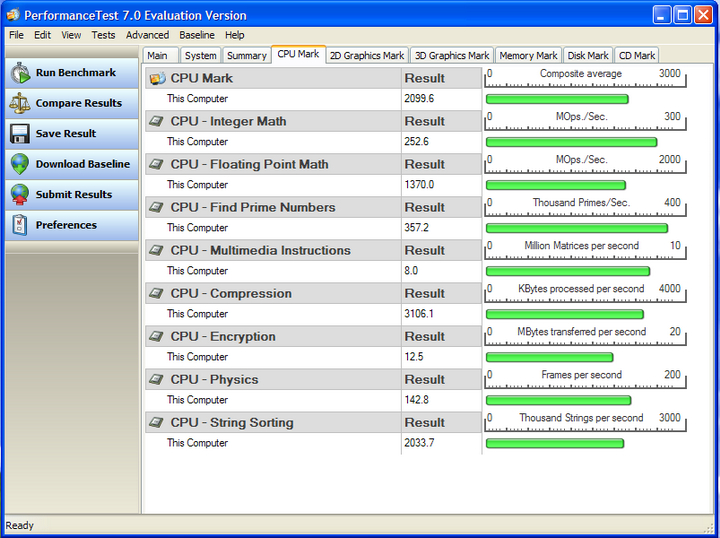Open the File menu

click(x=16, y=35)
